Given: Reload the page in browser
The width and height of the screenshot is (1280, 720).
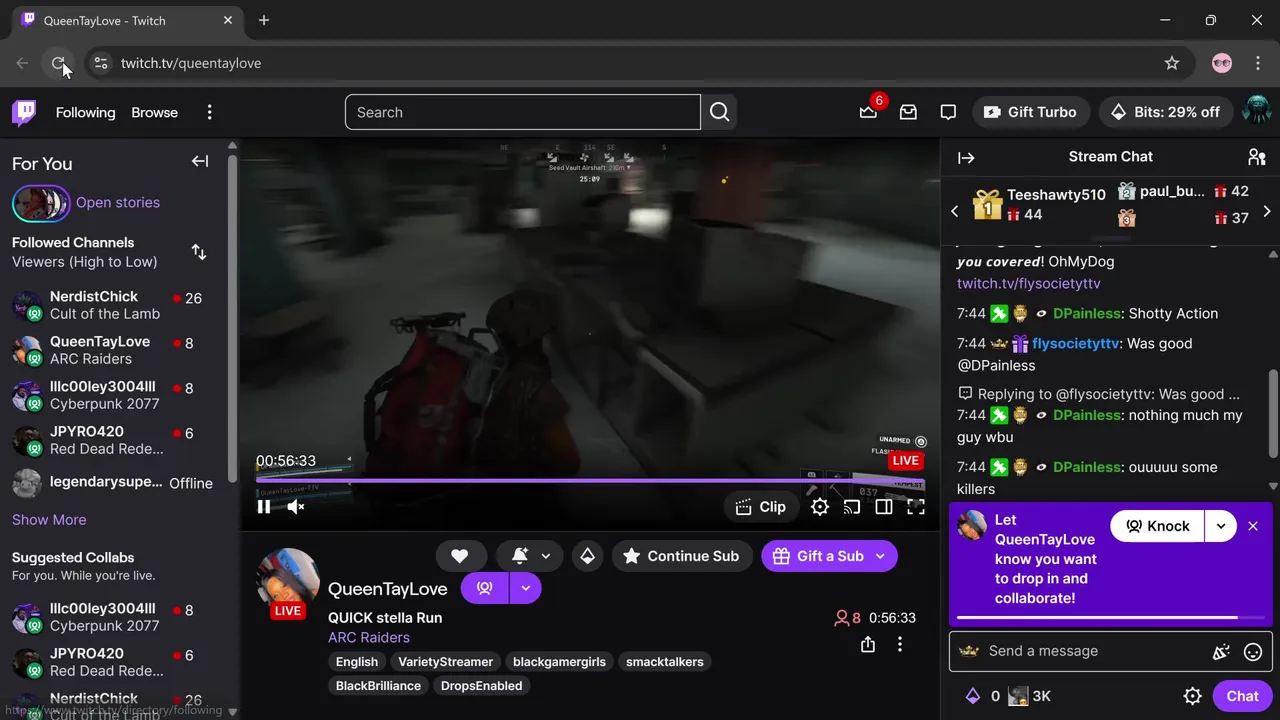Looking at the screenshot, I should pos(59,63).
